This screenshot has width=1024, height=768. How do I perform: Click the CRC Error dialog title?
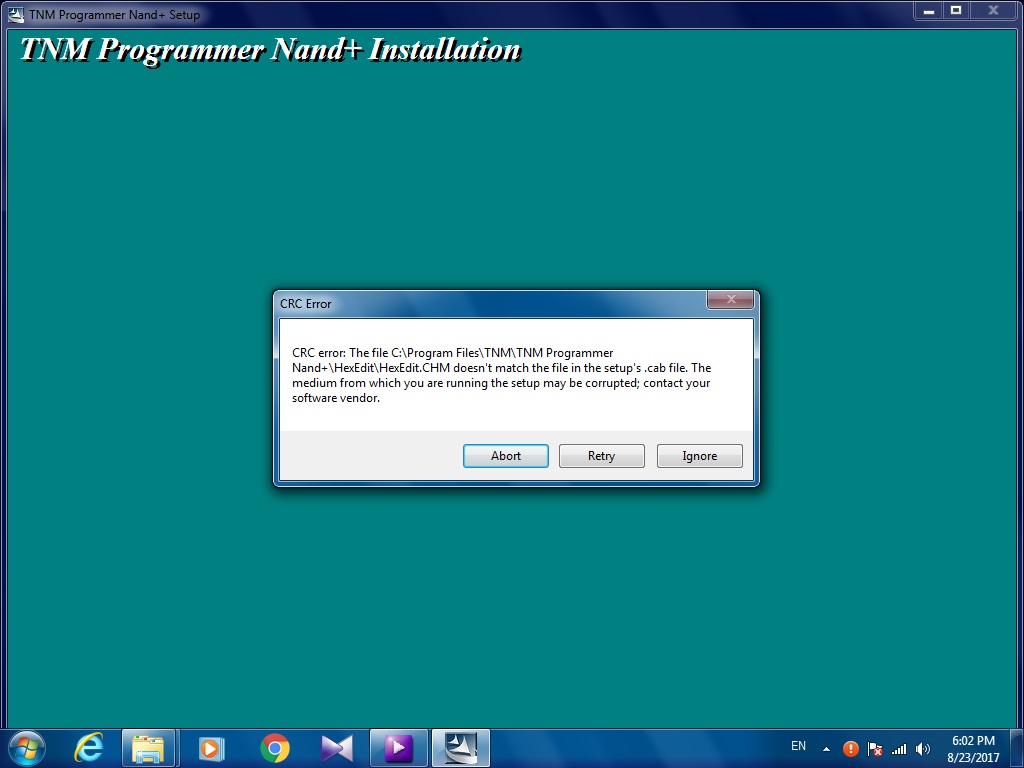(306, 304)
